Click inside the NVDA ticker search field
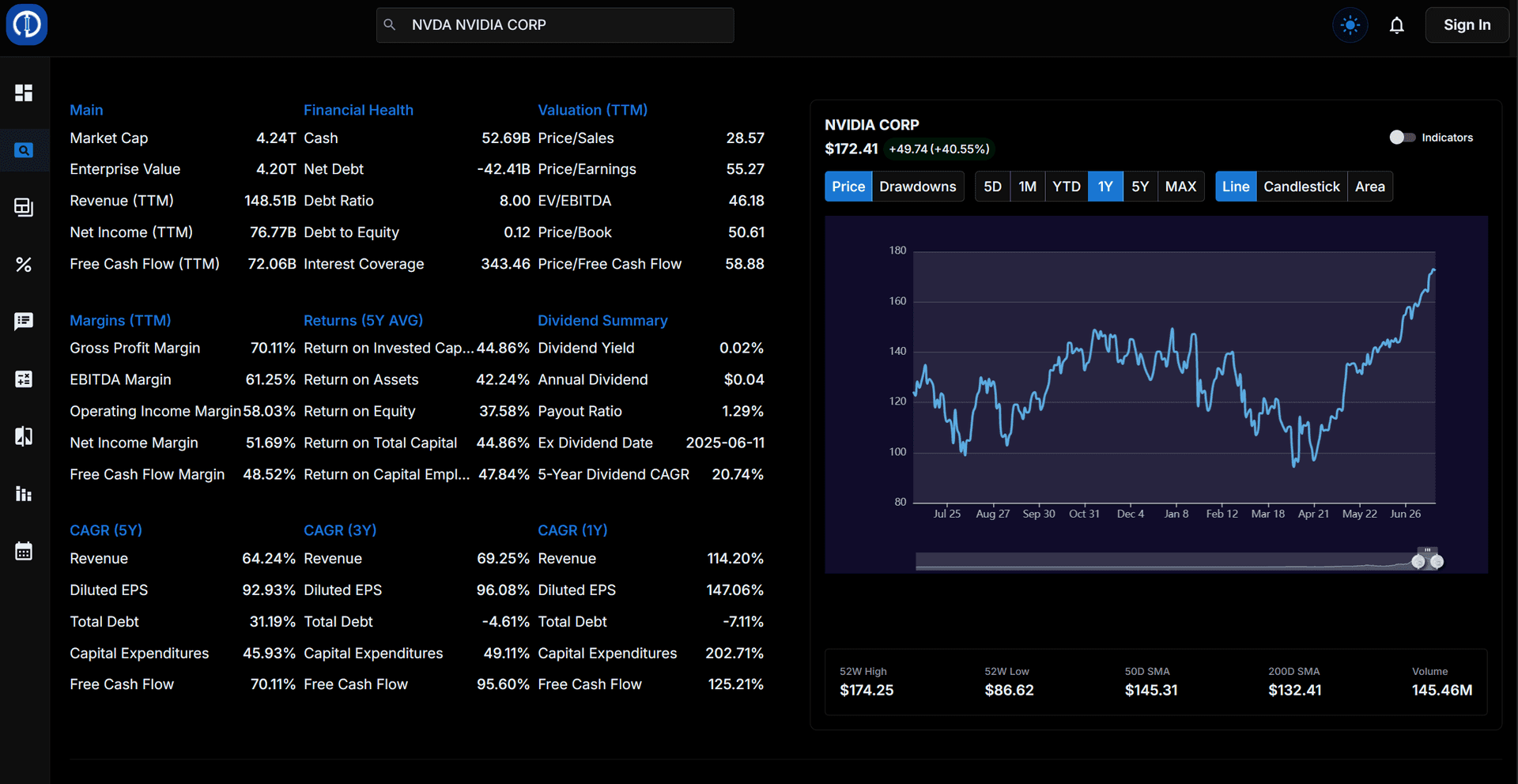 click(x=555, y=24)
